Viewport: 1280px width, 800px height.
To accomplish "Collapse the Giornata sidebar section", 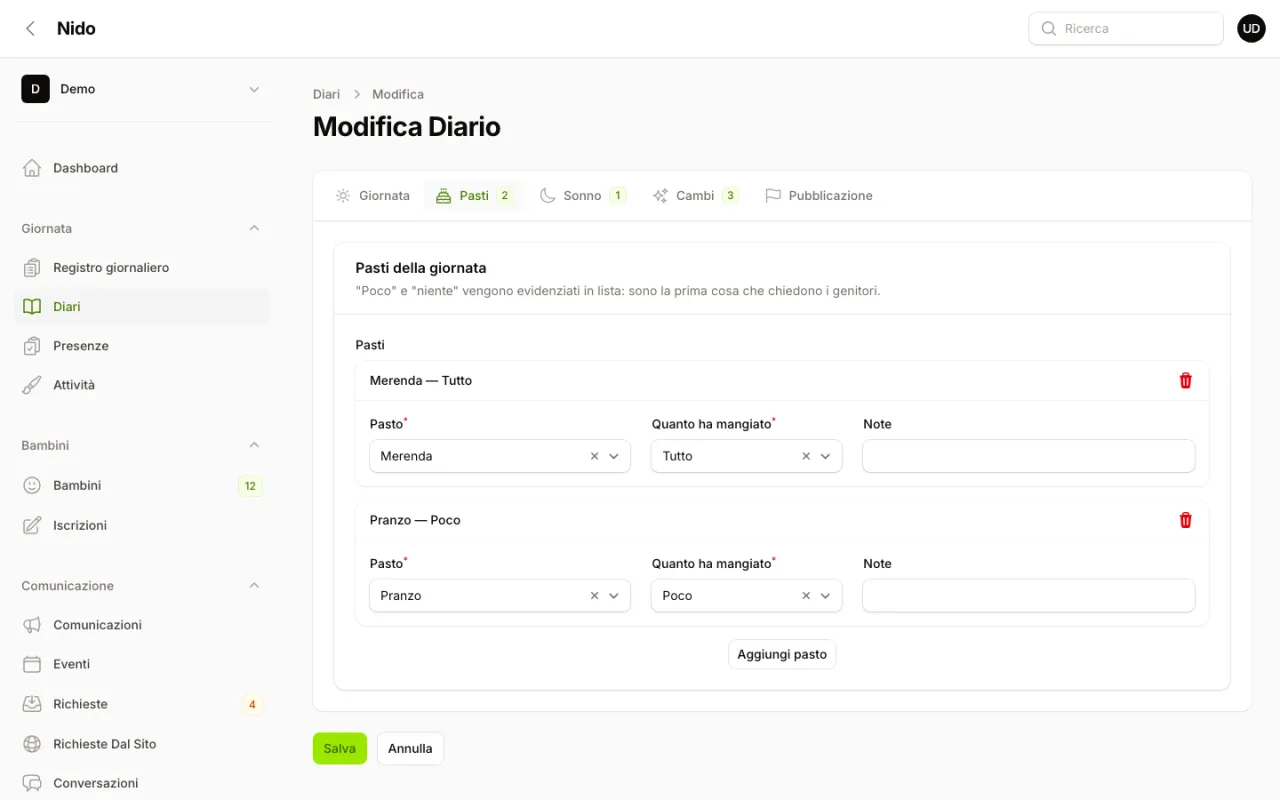I will 254,228.
